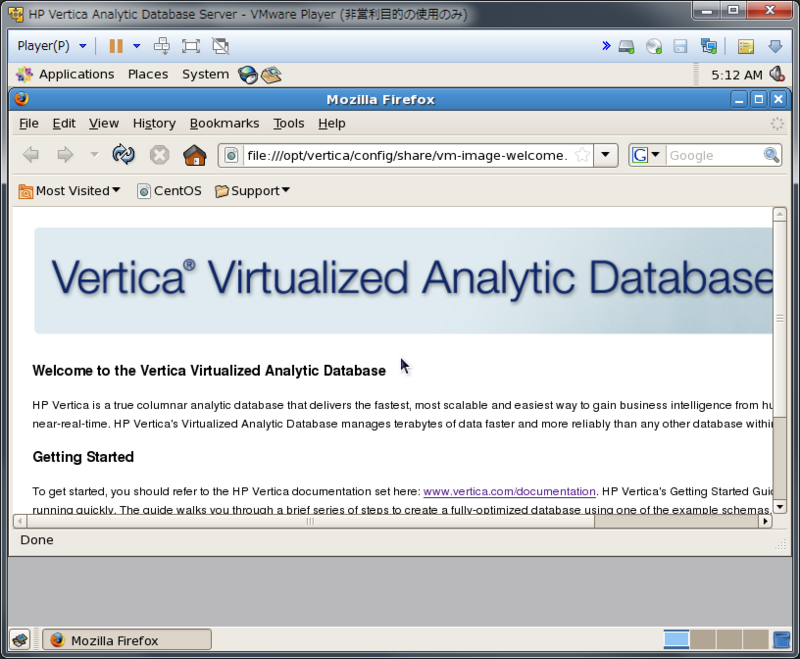This screenshot has height=659, width=800.
Task: Open the pause button dropdown arrow
Action: pos(136,46)
